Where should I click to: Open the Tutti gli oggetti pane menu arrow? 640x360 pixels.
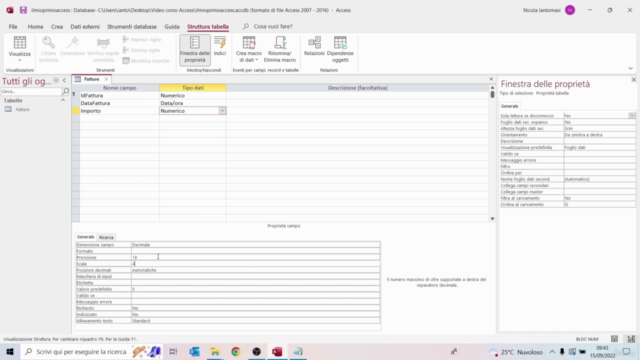click(x=56, y=80)
